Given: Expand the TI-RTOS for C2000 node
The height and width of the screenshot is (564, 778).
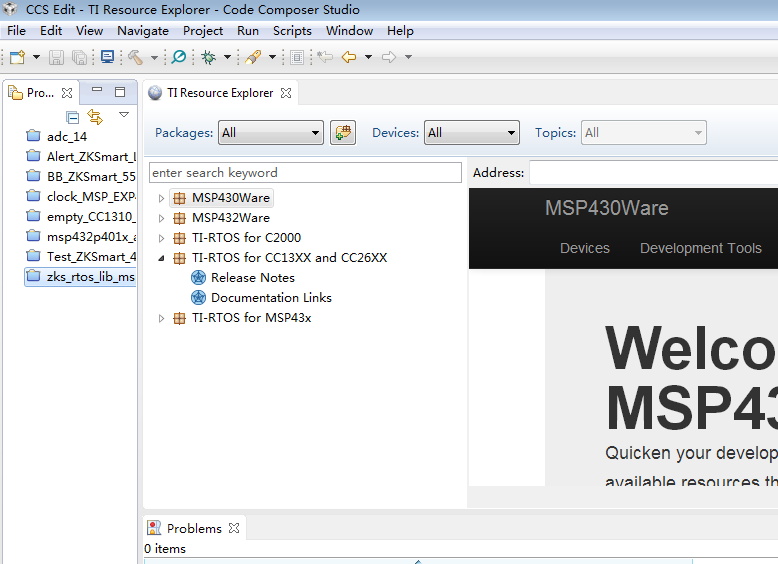Looking at the screenshot, I should point(161,238).
